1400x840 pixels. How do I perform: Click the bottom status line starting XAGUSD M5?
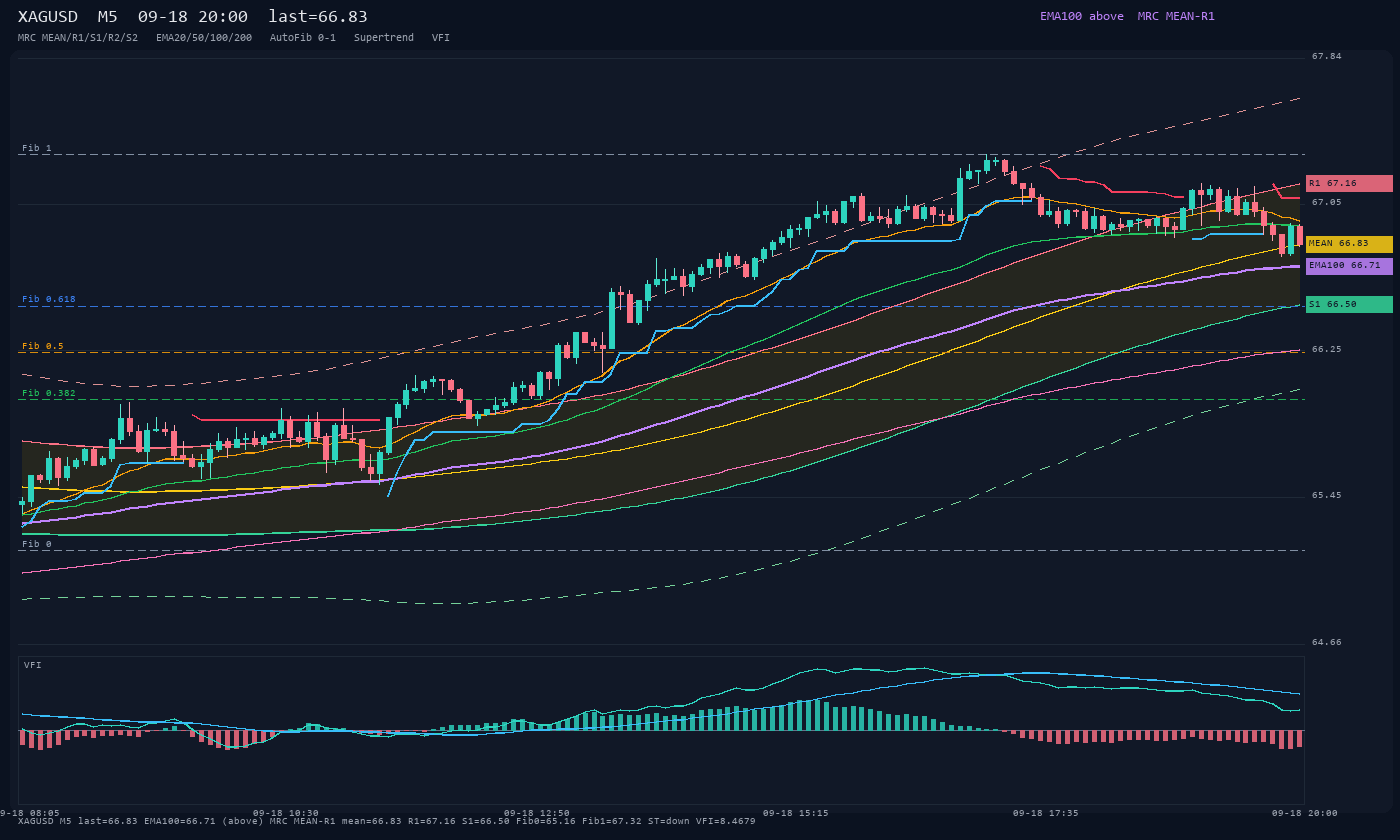click(x=387, y=821)
